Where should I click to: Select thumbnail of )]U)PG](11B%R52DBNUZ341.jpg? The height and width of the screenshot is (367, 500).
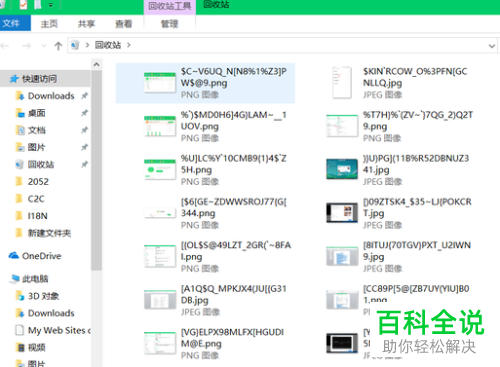342,169
